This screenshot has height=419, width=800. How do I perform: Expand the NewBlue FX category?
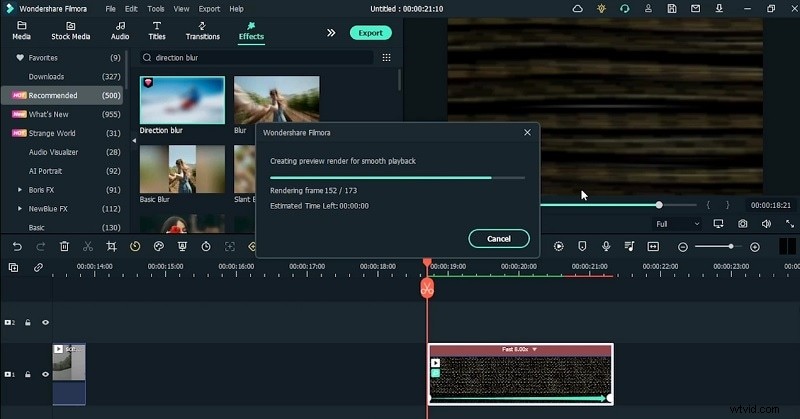point(20,209)
